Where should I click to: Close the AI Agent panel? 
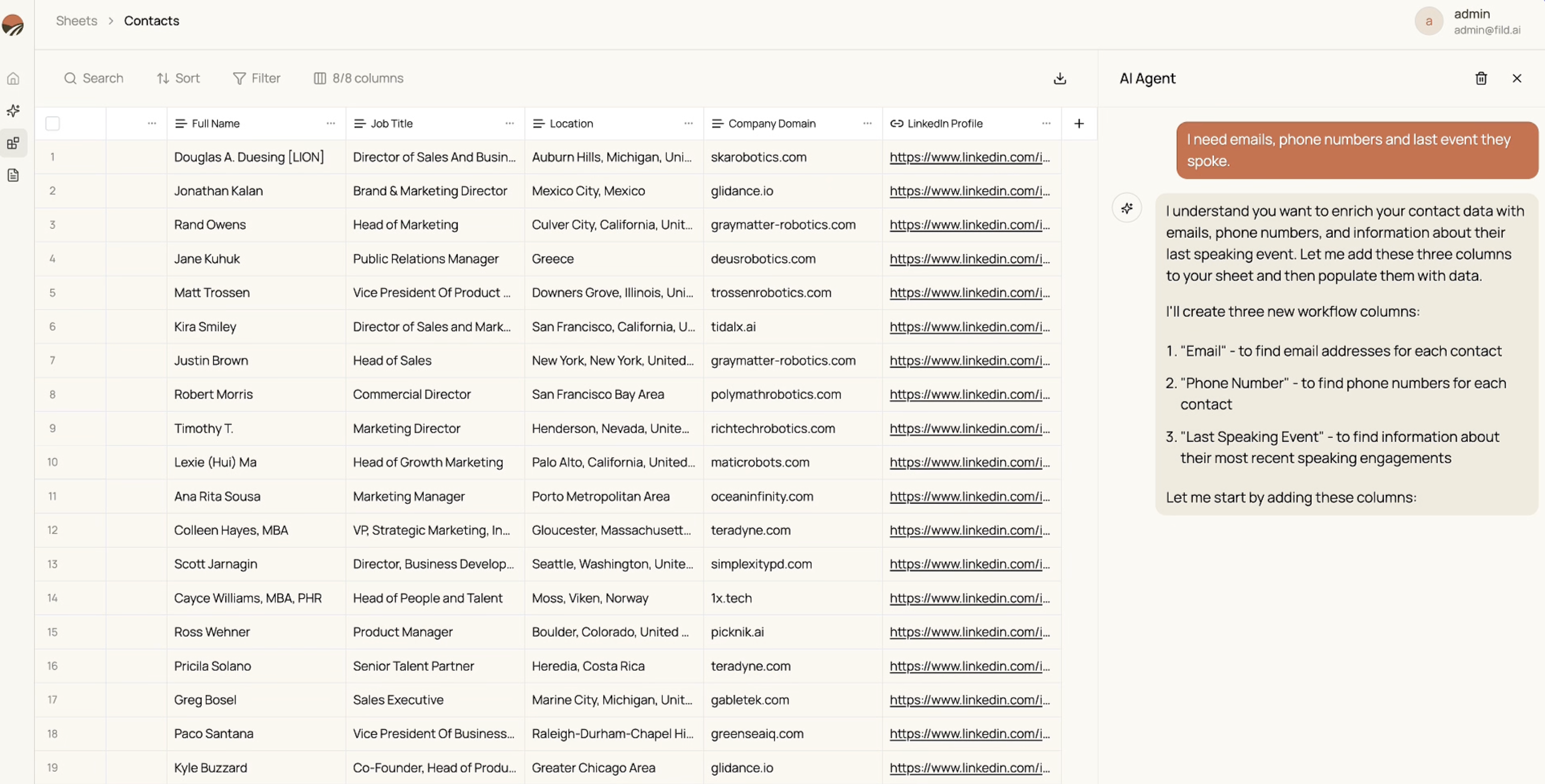(1517, 79)
